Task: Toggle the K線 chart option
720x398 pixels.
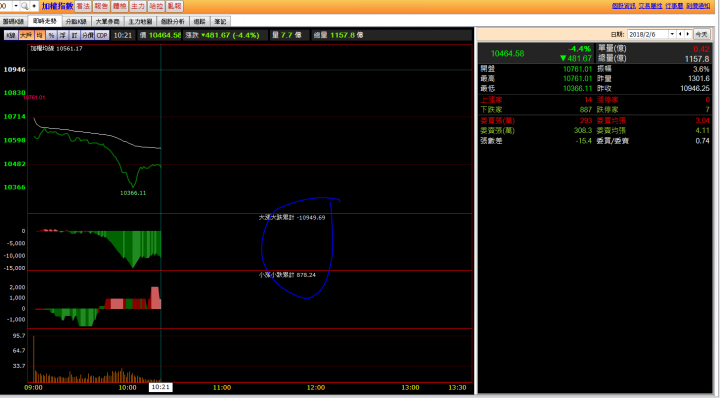Action: [11, 35]
